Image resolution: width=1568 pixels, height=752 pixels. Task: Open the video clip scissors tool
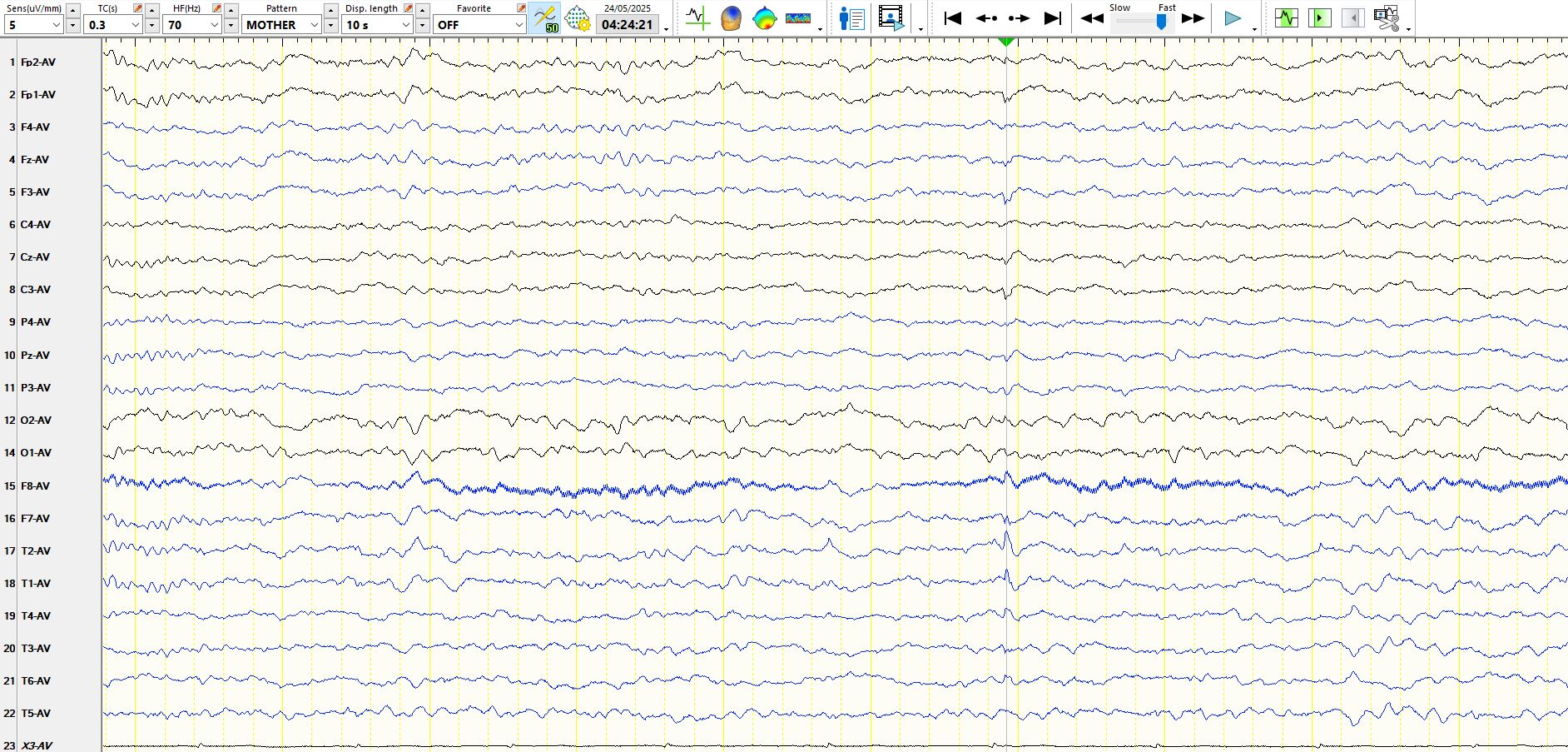(1387, 17)
